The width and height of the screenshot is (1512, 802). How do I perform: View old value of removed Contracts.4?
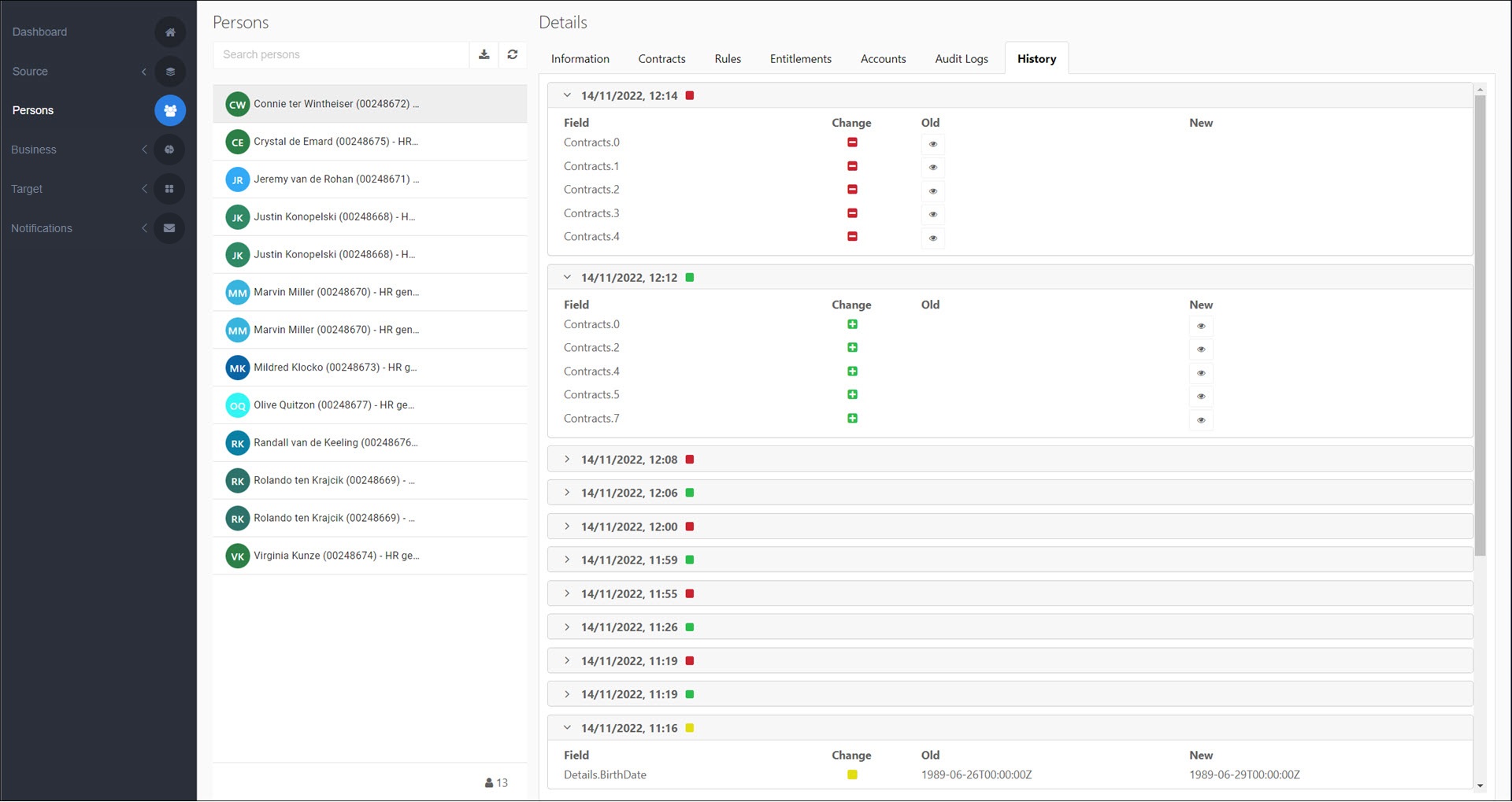pos(933,238)
